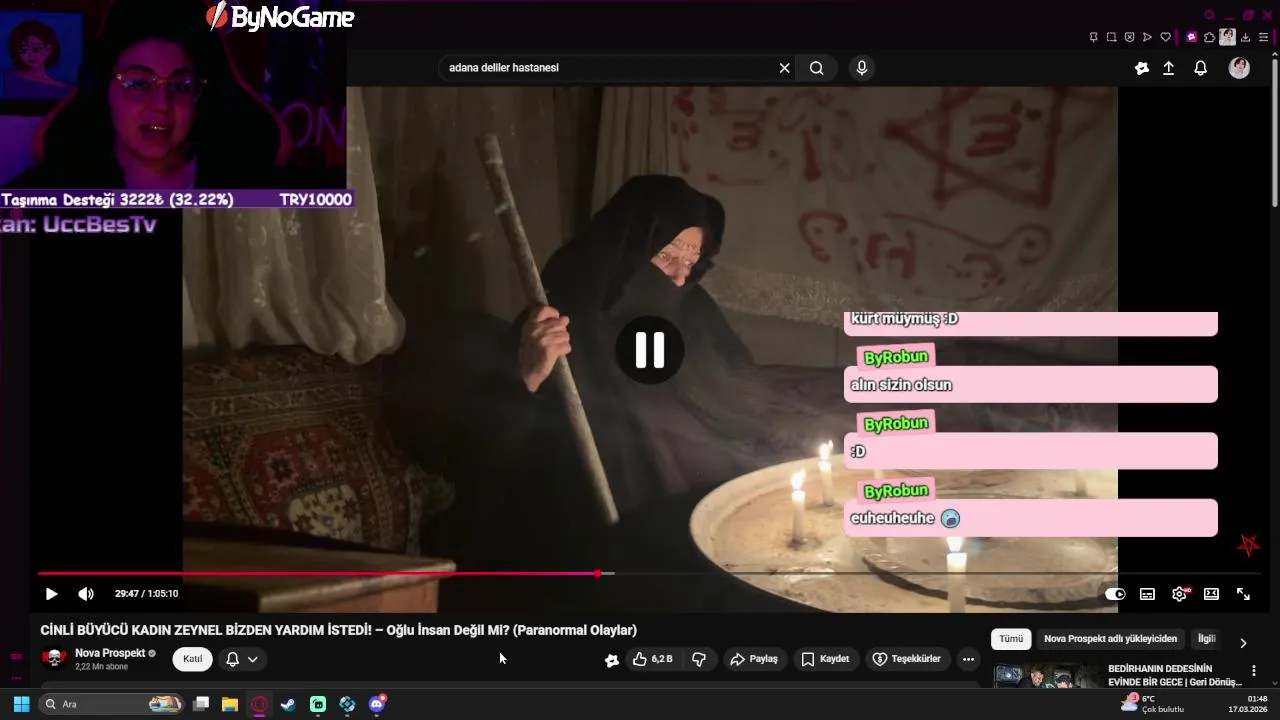The width and height of the screenshot is (1280, 720).
Task: Click the ByNoGame logo overlay
Action: coord(280,17)
